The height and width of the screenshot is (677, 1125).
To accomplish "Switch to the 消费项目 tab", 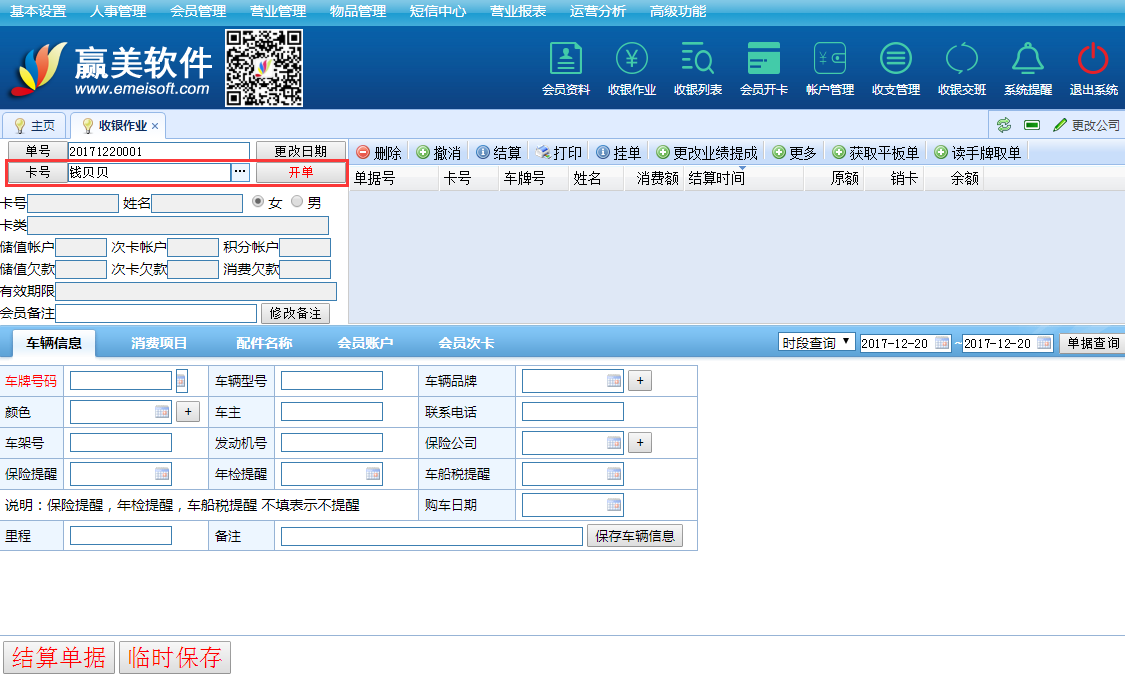I will point(159,343).
